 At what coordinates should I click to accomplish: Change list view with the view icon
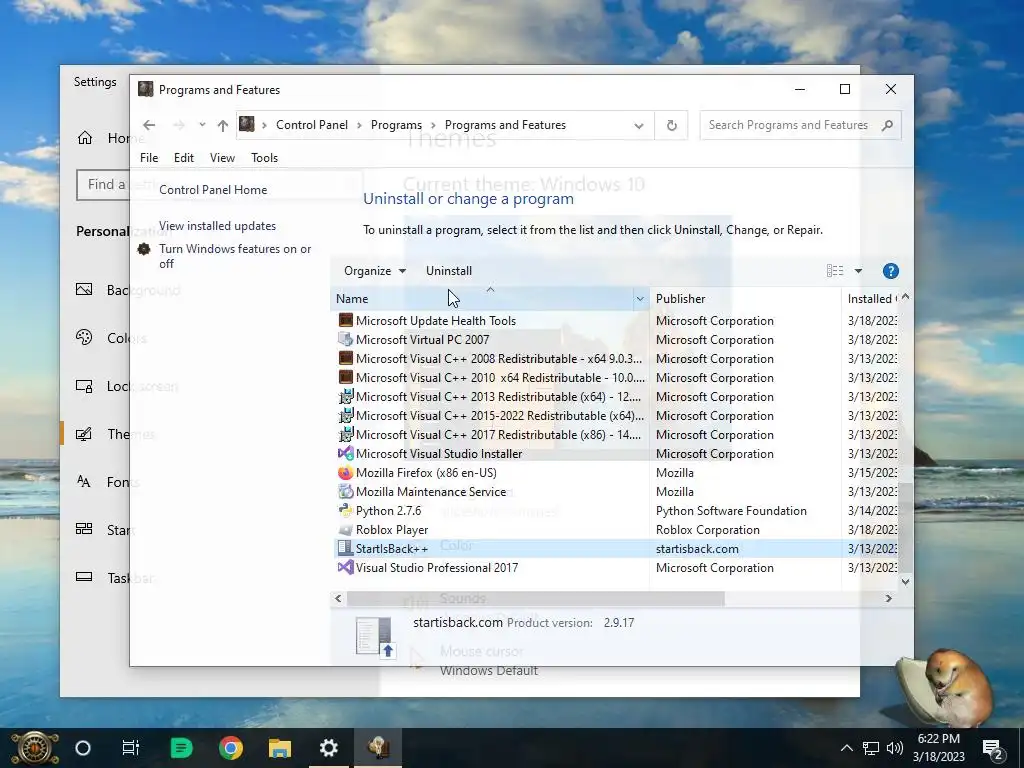tap(835, 271)
